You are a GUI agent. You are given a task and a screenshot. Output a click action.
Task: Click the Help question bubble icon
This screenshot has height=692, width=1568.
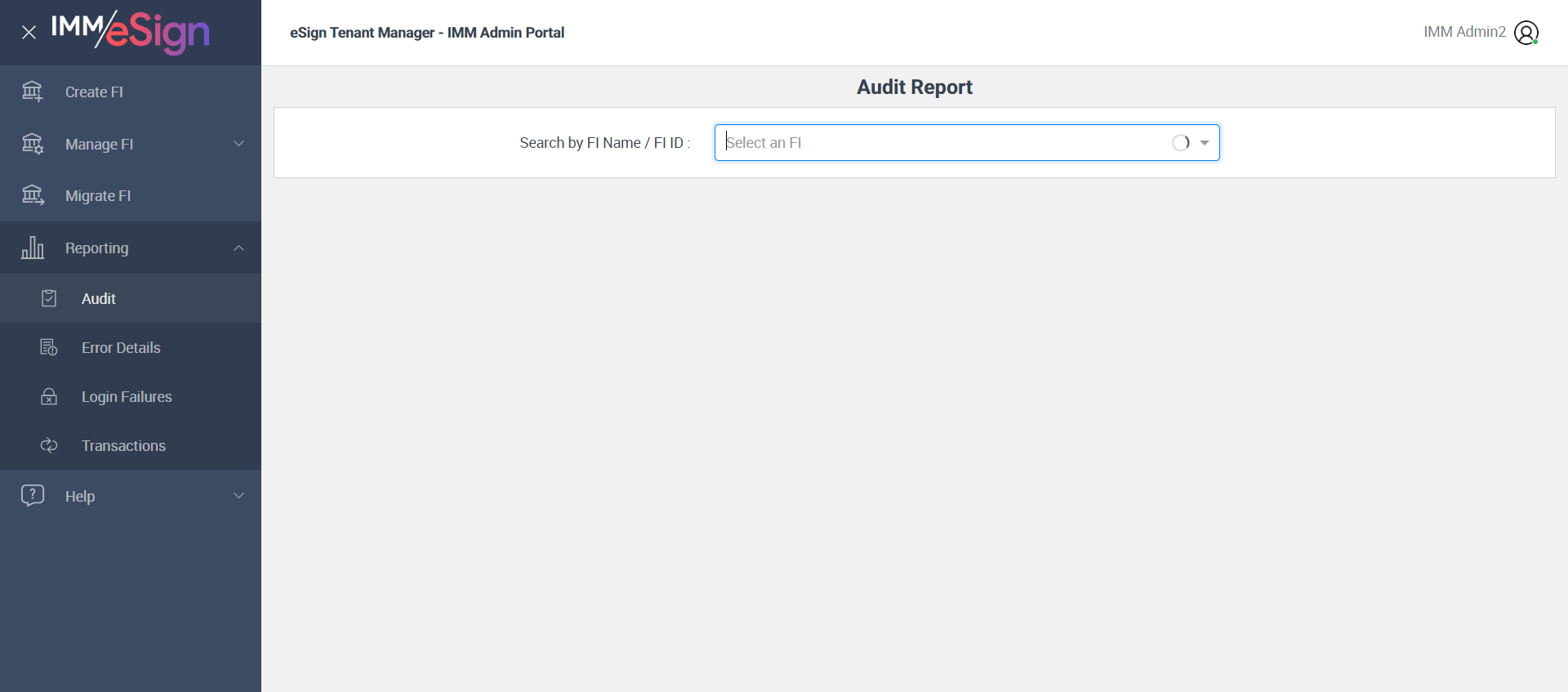pyautogui.click(x=33, y=495)
